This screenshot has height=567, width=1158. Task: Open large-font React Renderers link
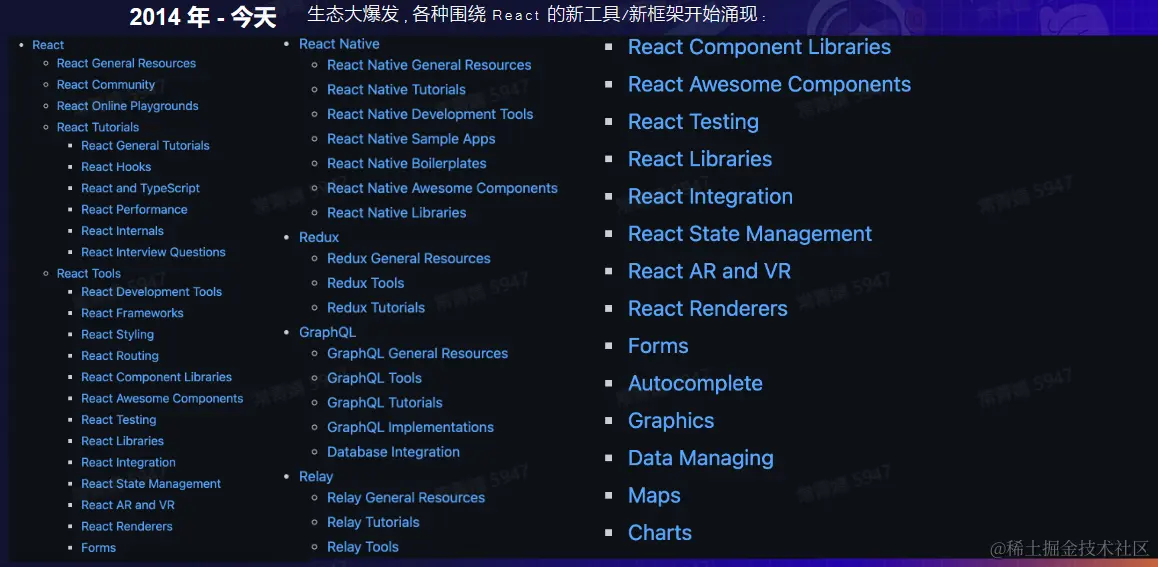708,309
